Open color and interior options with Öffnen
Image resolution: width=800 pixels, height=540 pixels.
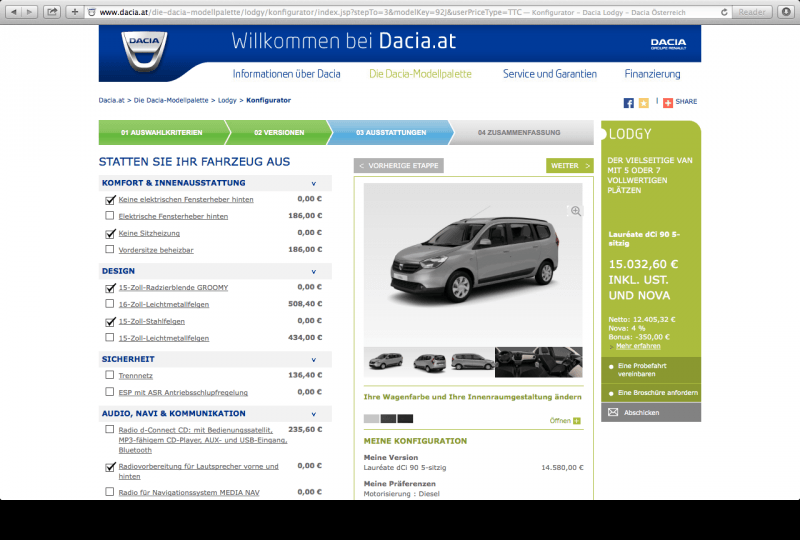coord(560,421)
